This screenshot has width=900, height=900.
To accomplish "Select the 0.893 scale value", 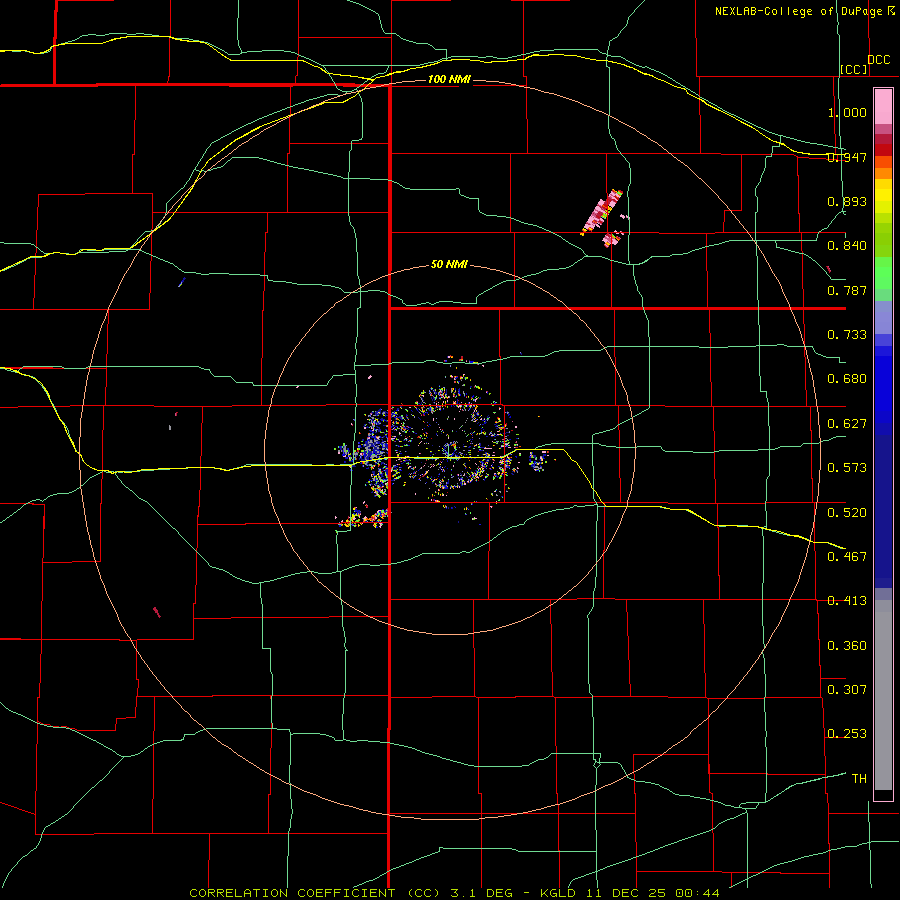I will tap(847, 201).
